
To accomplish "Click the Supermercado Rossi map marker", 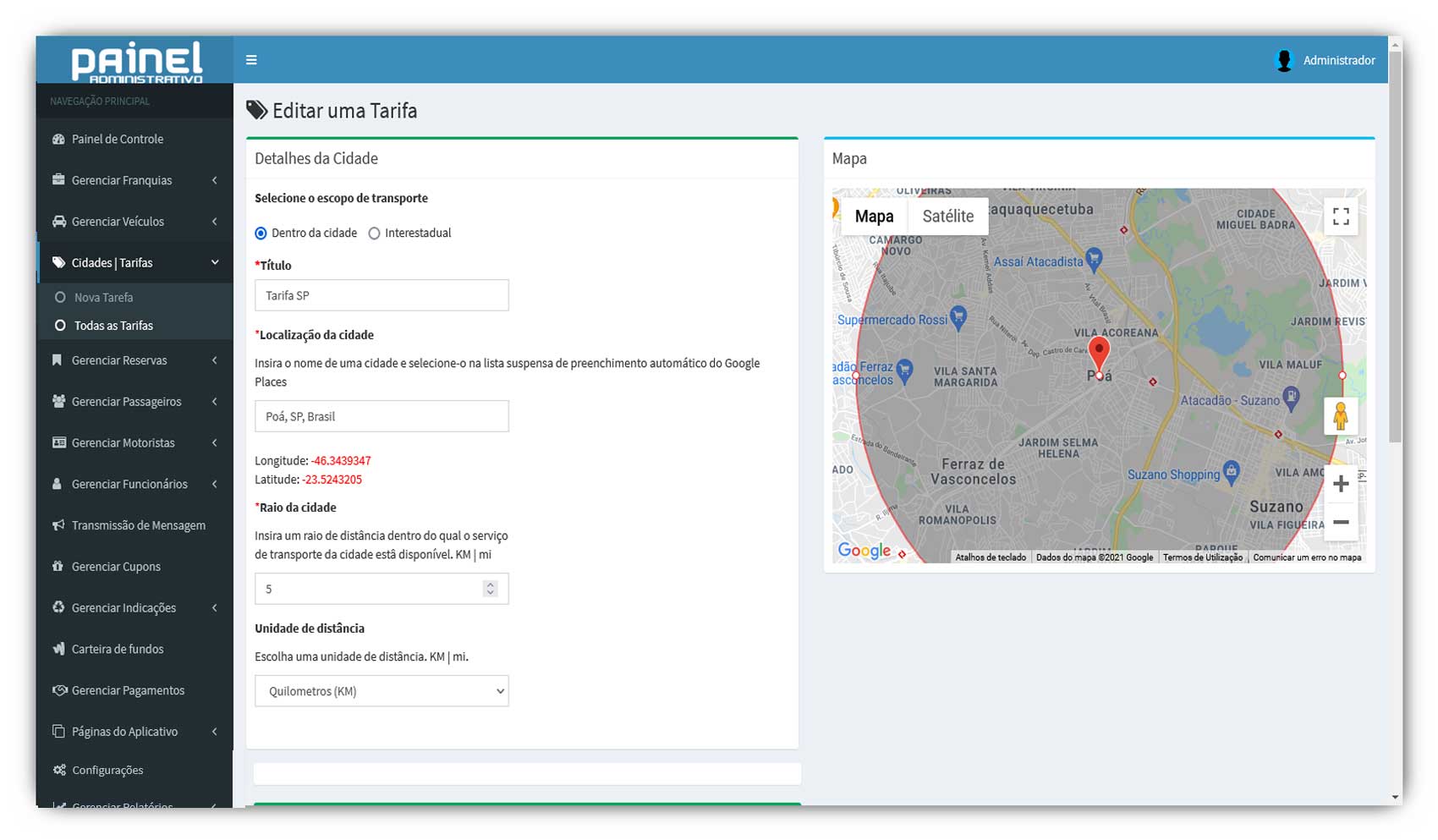I will (958, 317).
